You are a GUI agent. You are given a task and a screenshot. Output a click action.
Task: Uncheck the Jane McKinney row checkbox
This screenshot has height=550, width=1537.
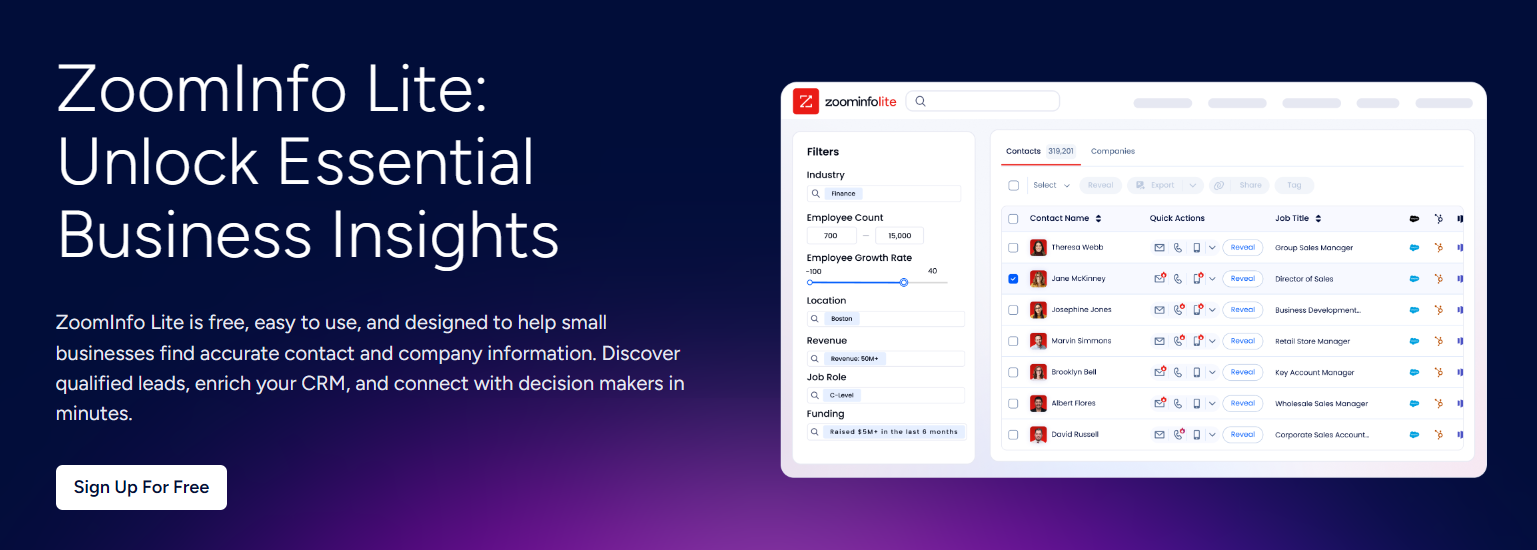1013,279
